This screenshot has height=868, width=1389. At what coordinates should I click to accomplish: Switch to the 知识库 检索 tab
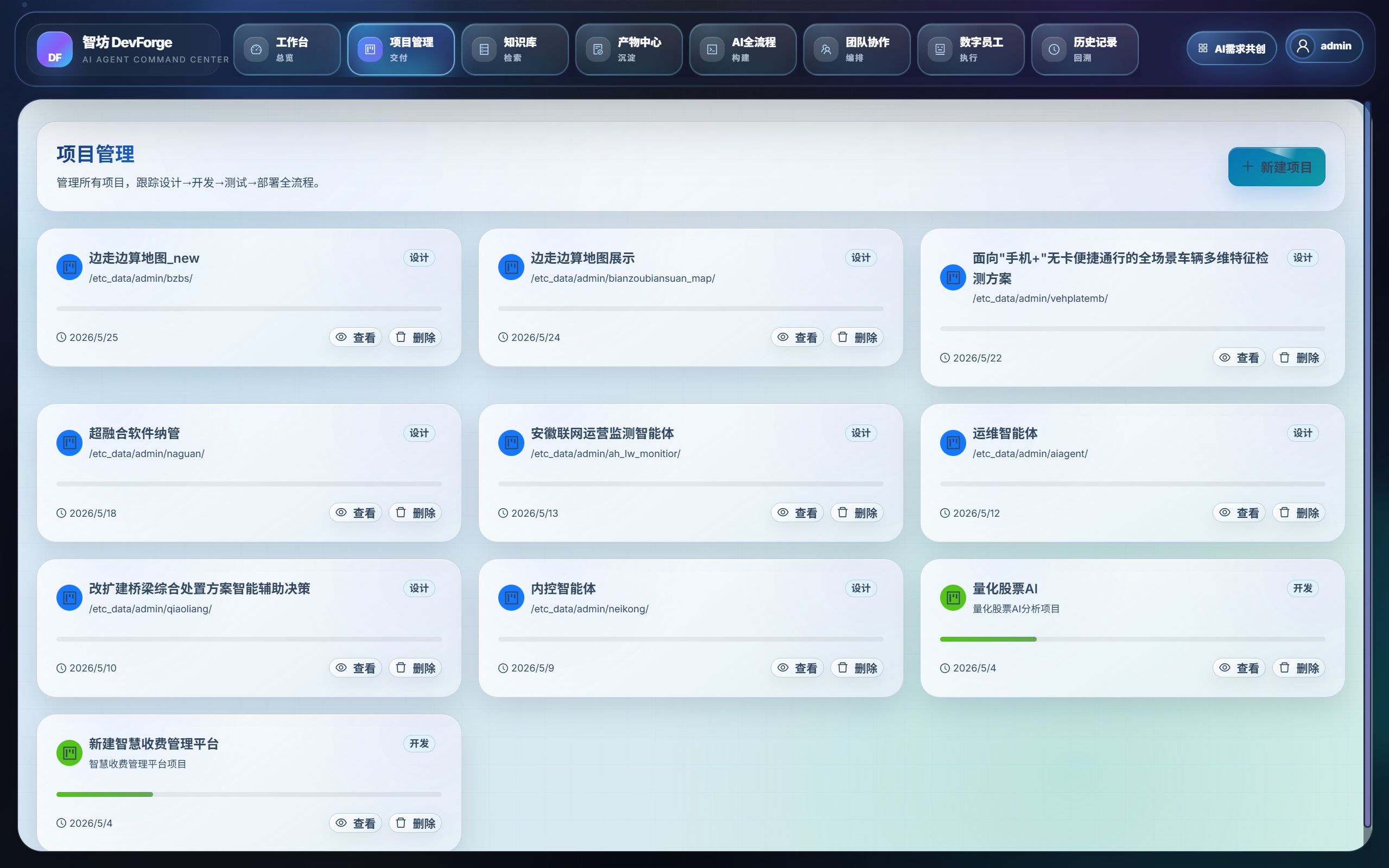(515, 49)
